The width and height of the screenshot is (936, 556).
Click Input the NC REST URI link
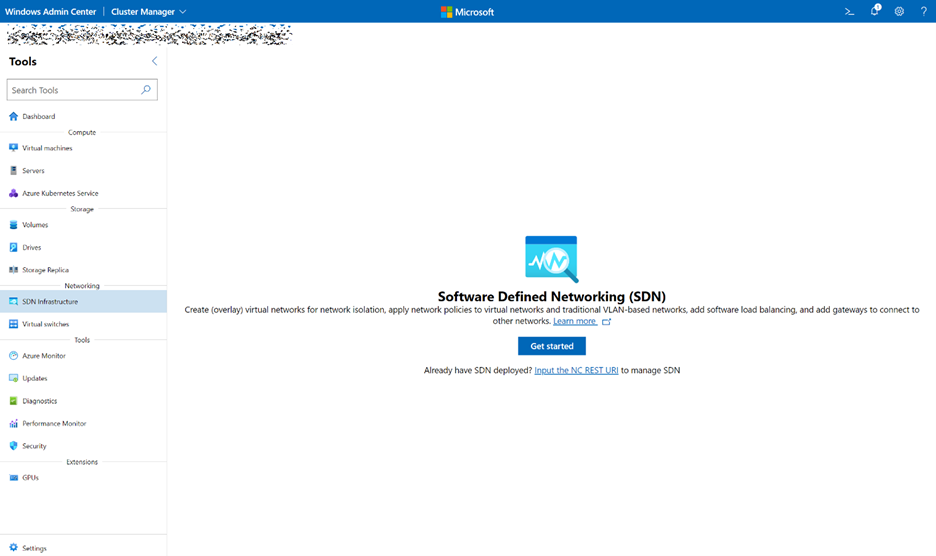coord(576,370)
